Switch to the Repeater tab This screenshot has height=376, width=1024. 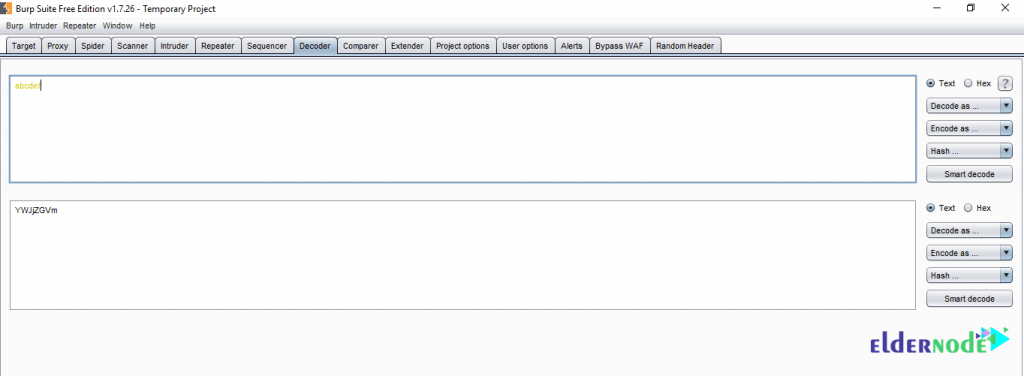[x=218, y=46]
